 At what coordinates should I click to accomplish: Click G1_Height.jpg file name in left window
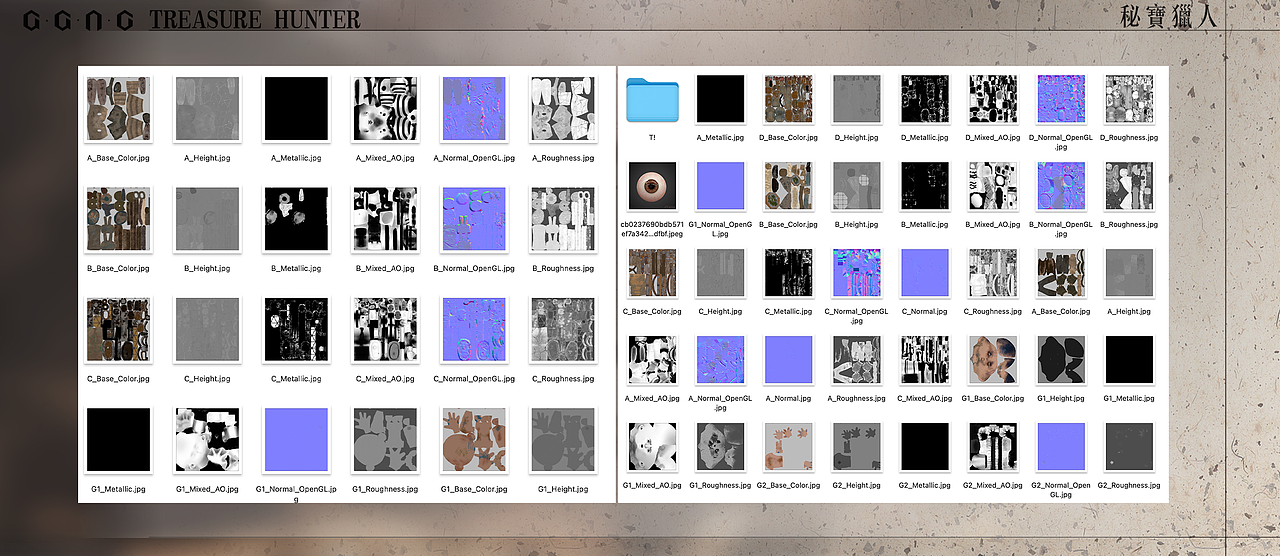point(562,489)
